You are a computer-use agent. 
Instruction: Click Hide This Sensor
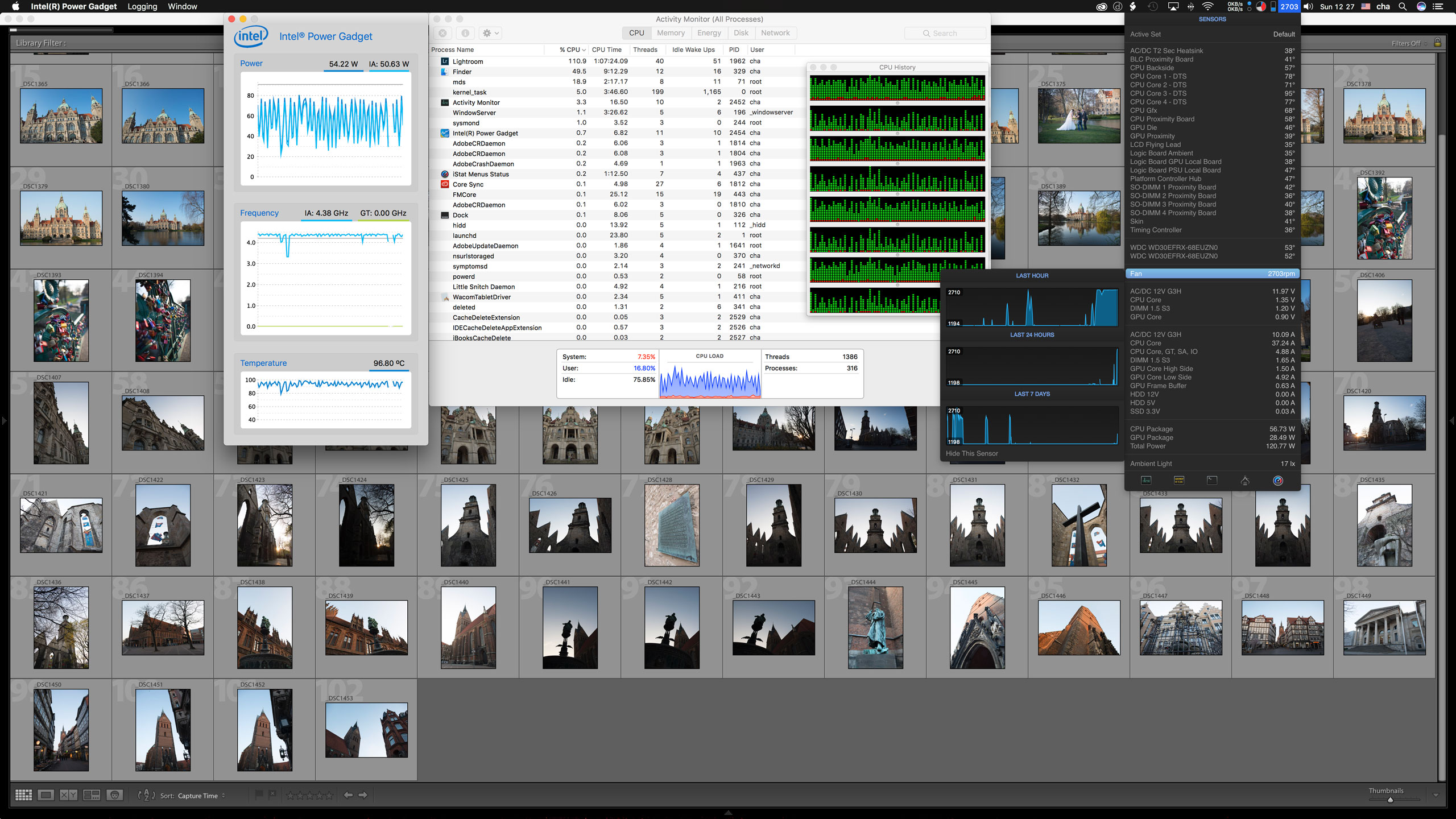(x=971, y=453)
